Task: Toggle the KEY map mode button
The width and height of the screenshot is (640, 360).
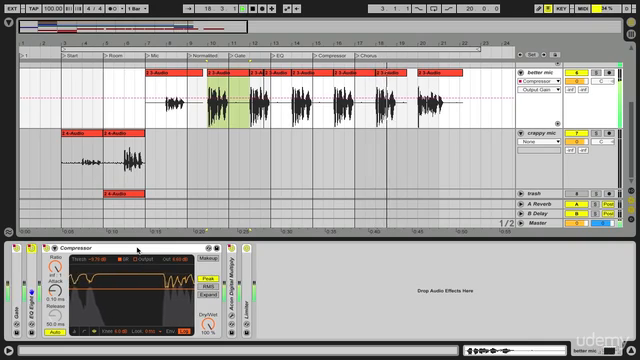Action: tap(561, 9)
